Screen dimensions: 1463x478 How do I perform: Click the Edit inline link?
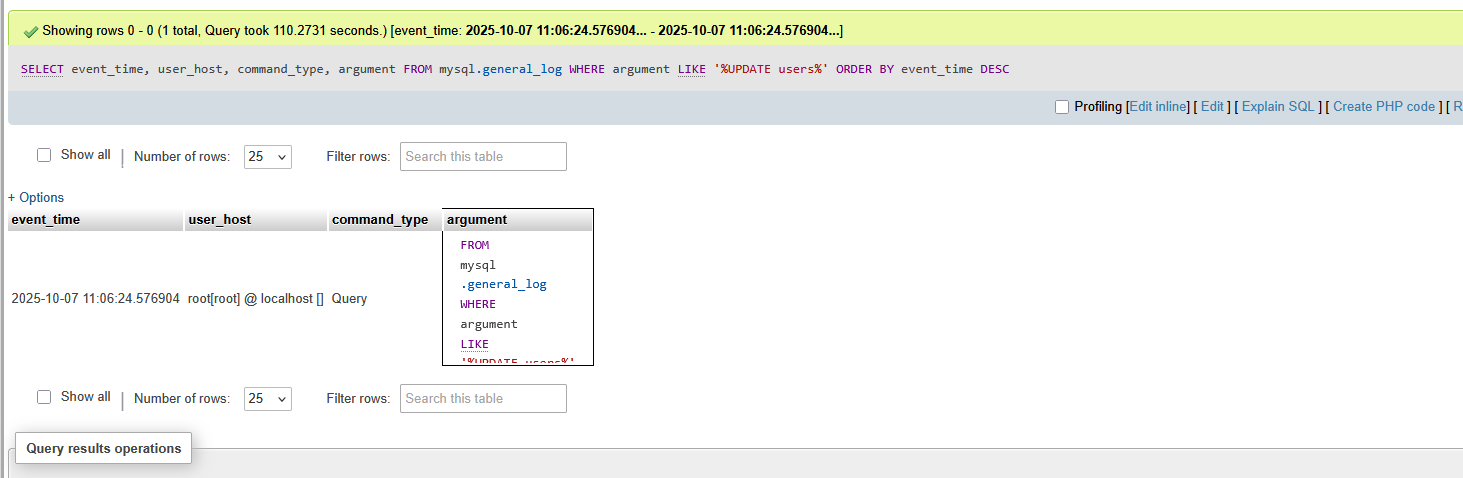pos(1158,107)
